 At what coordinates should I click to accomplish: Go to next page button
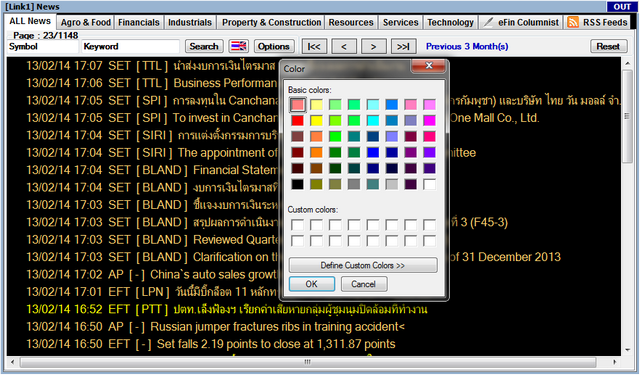373,47
